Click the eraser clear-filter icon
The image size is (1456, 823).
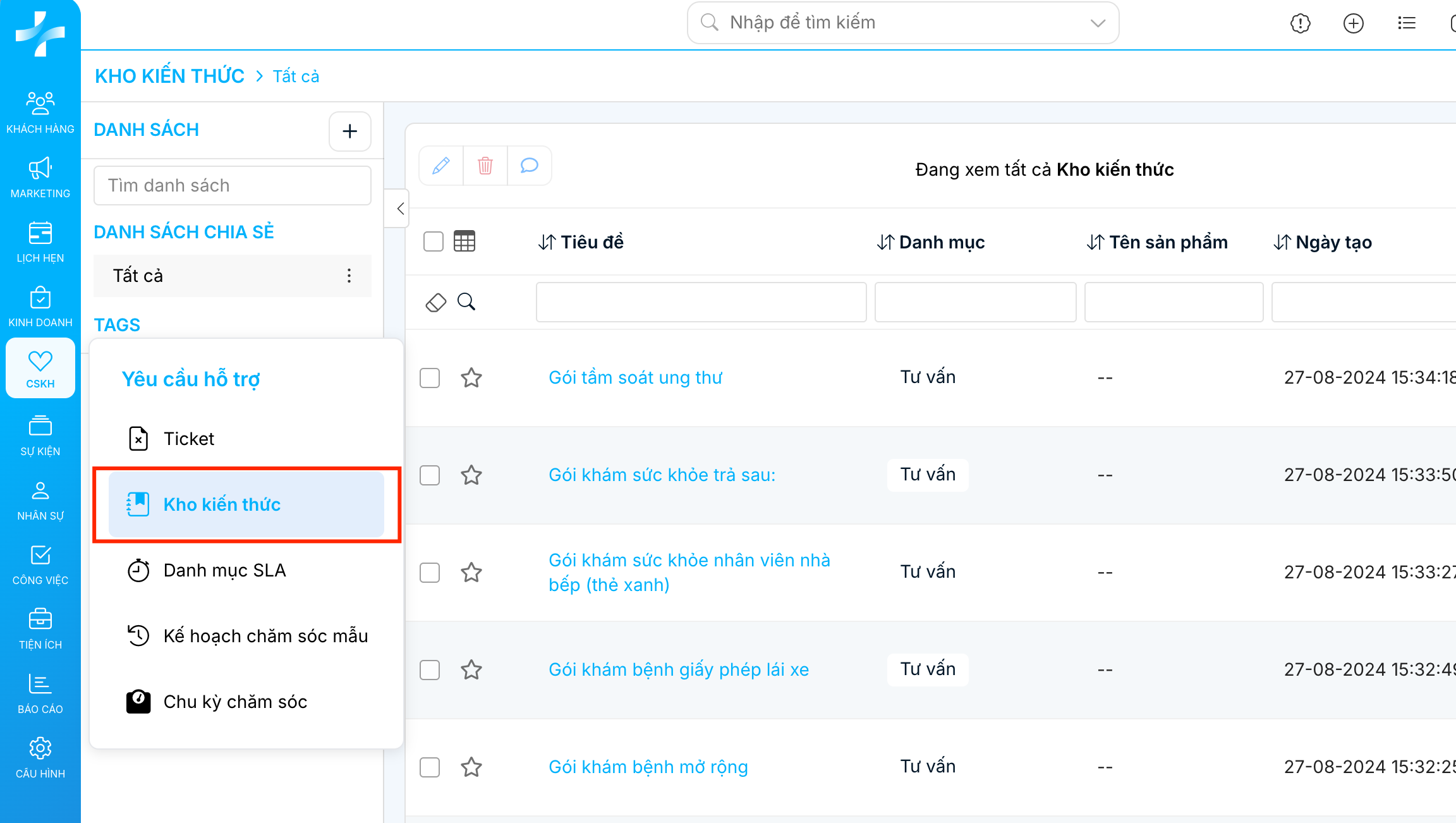pos(435,302)
